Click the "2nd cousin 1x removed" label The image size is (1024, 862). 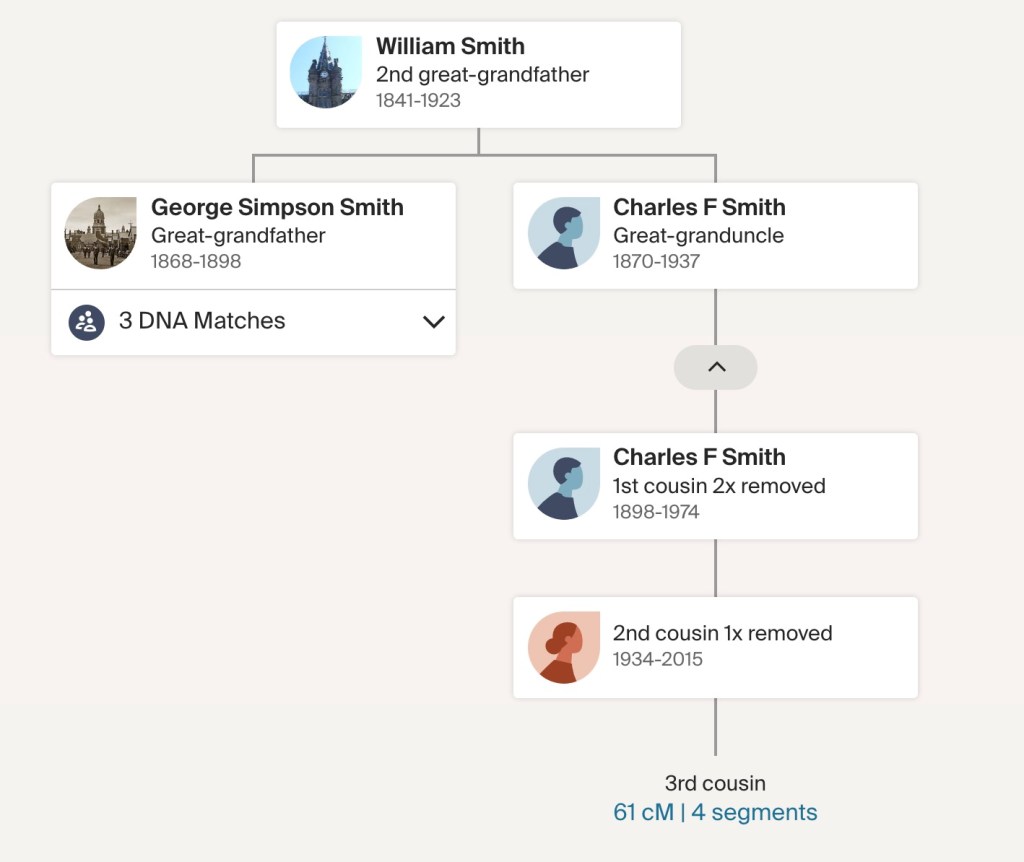point(722,633)
